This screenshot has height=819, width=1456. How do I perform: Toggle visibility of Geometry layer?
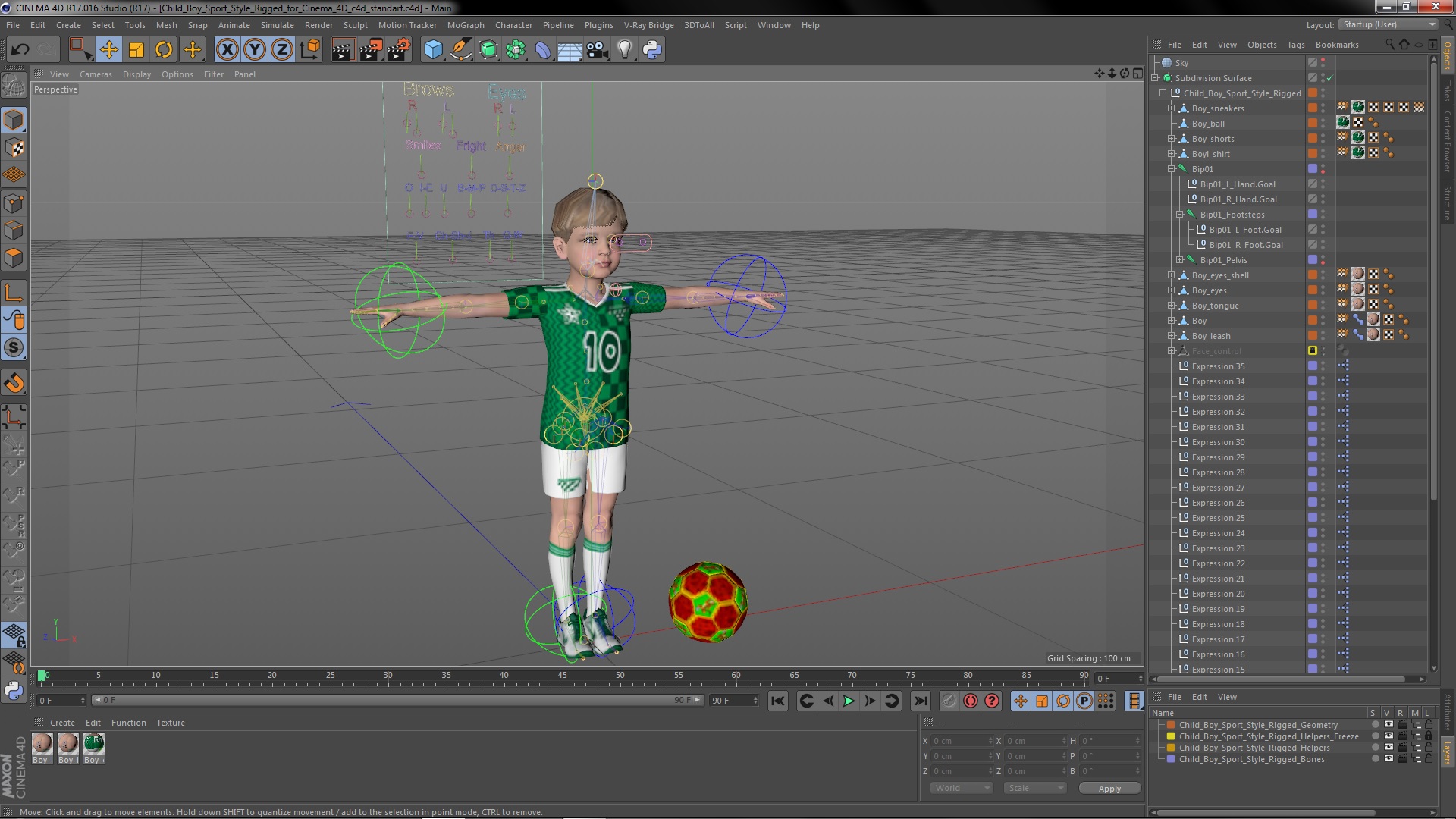(x=1389, y=725)
